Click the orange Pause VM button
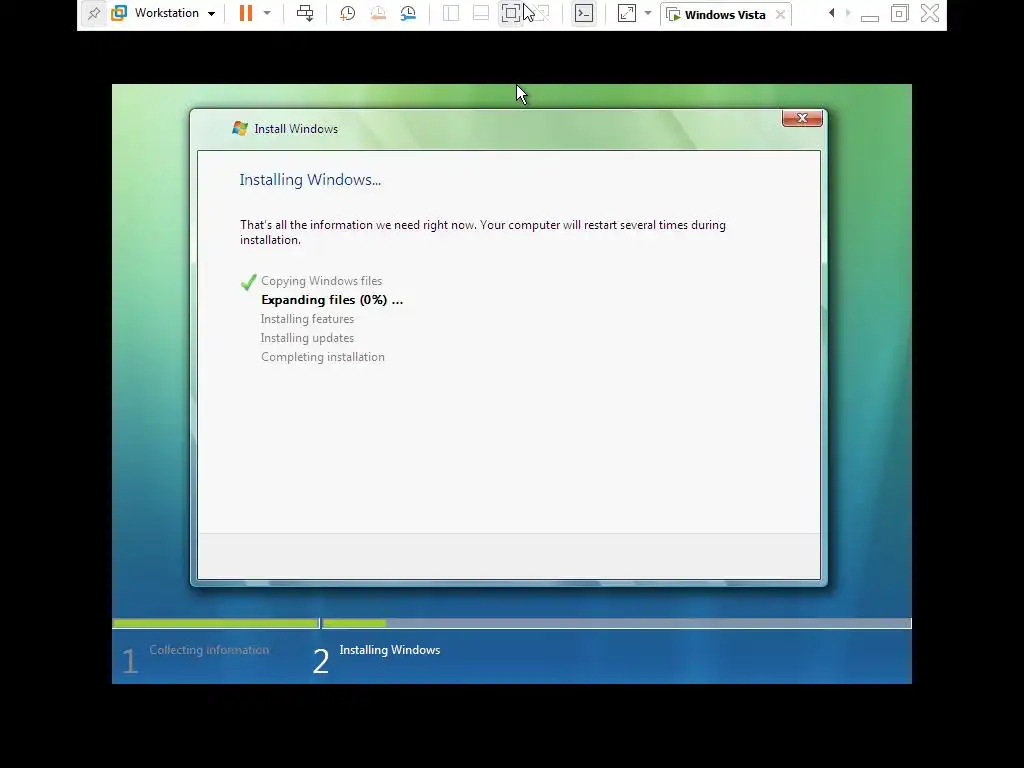The height and width of the screenshot is (768, 1024). tap(246, 13)
